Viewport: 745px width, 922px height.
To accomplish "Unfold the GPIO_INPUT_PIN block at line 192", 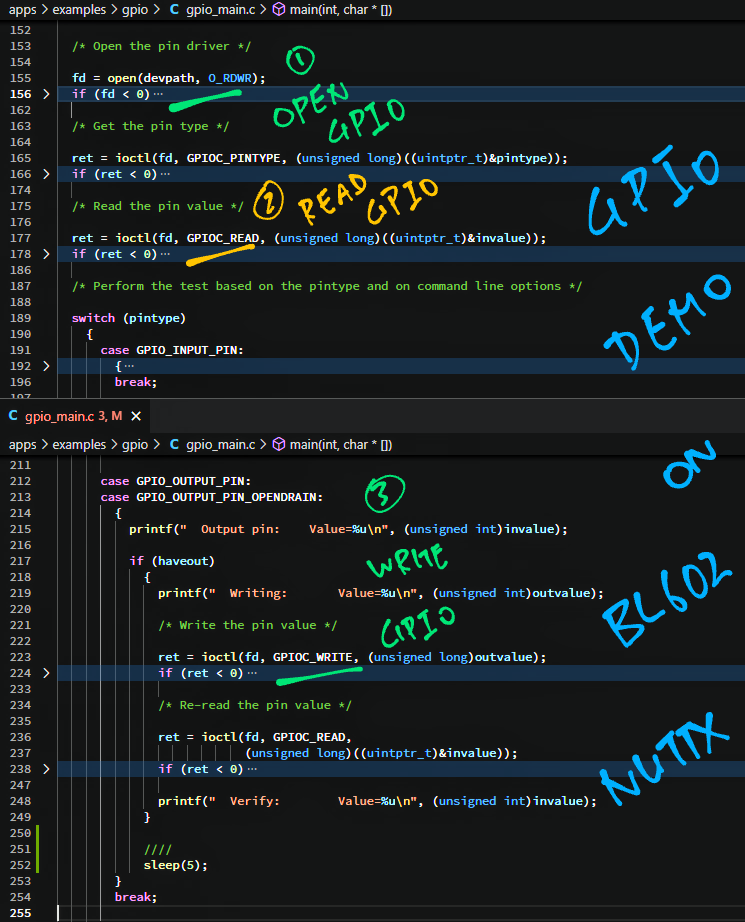I will [x=46, y=366].
